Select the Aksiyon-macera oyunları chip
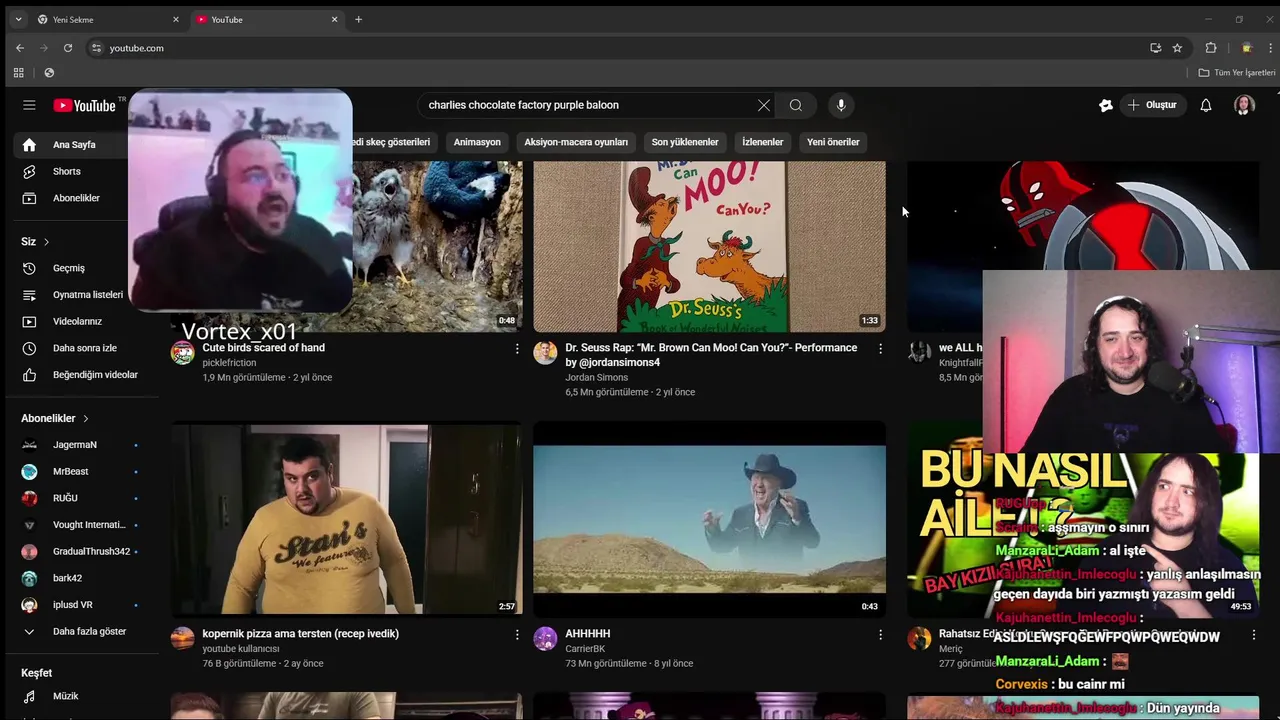This screenshot has width=1280, height=720. [576, 142]
